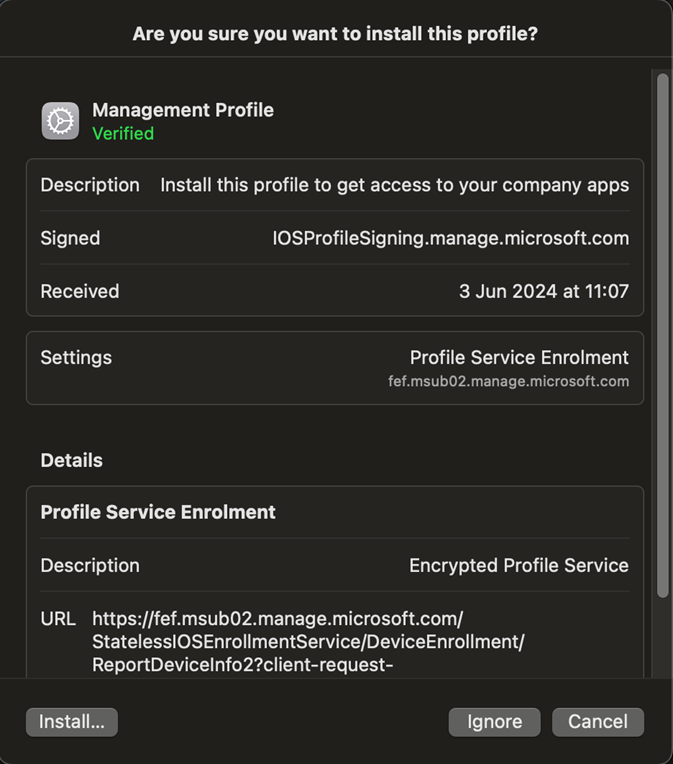Click Description label in the Details section

click(x=90, y=566)
